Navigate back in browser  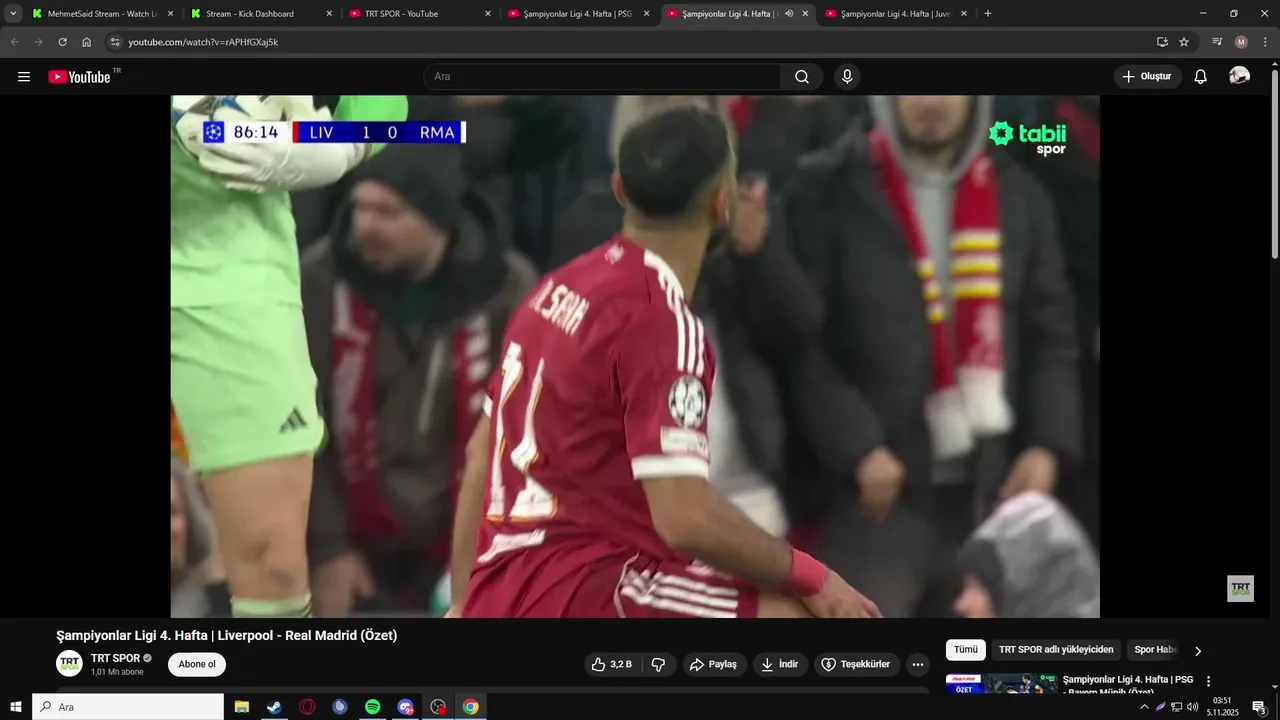[x=14, y=42]
